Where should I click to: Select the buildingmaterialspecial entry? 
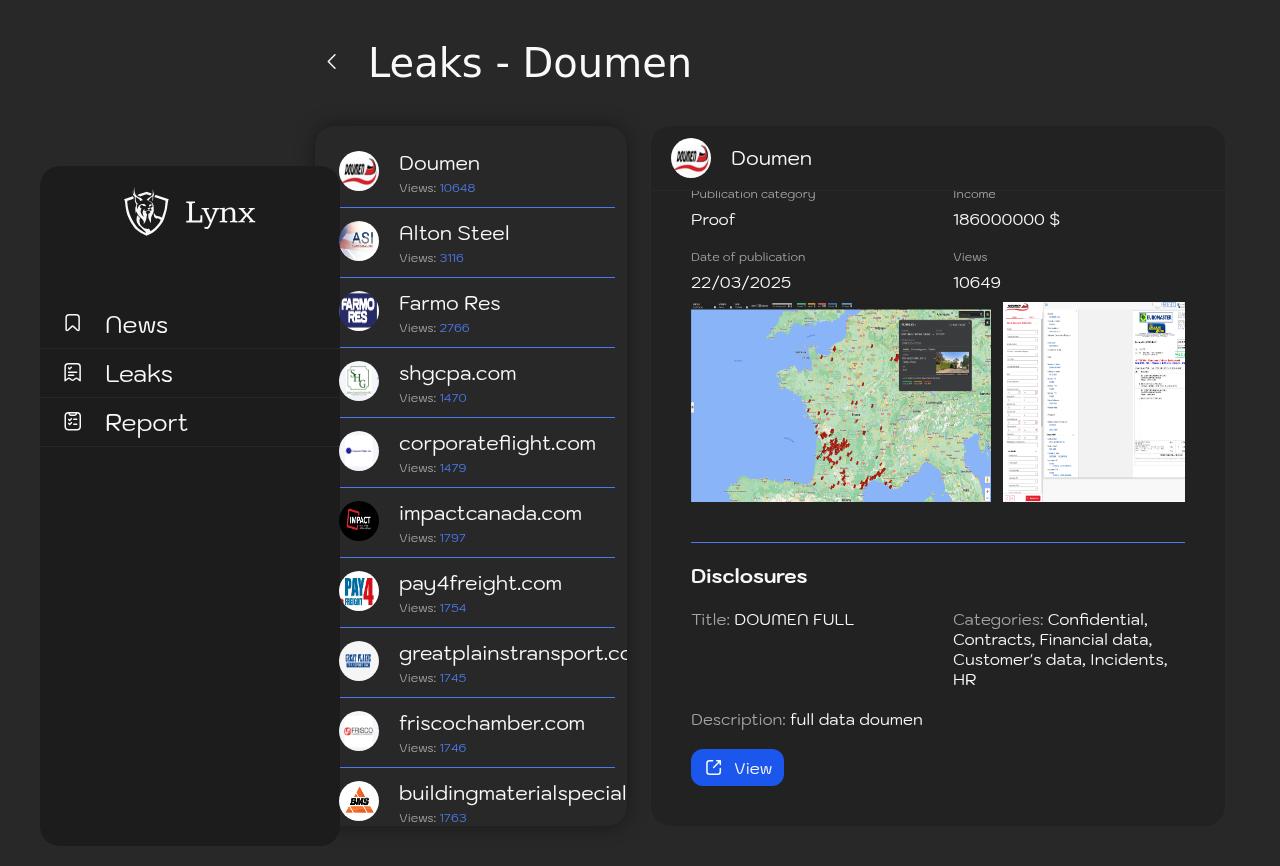coord(513,793)
